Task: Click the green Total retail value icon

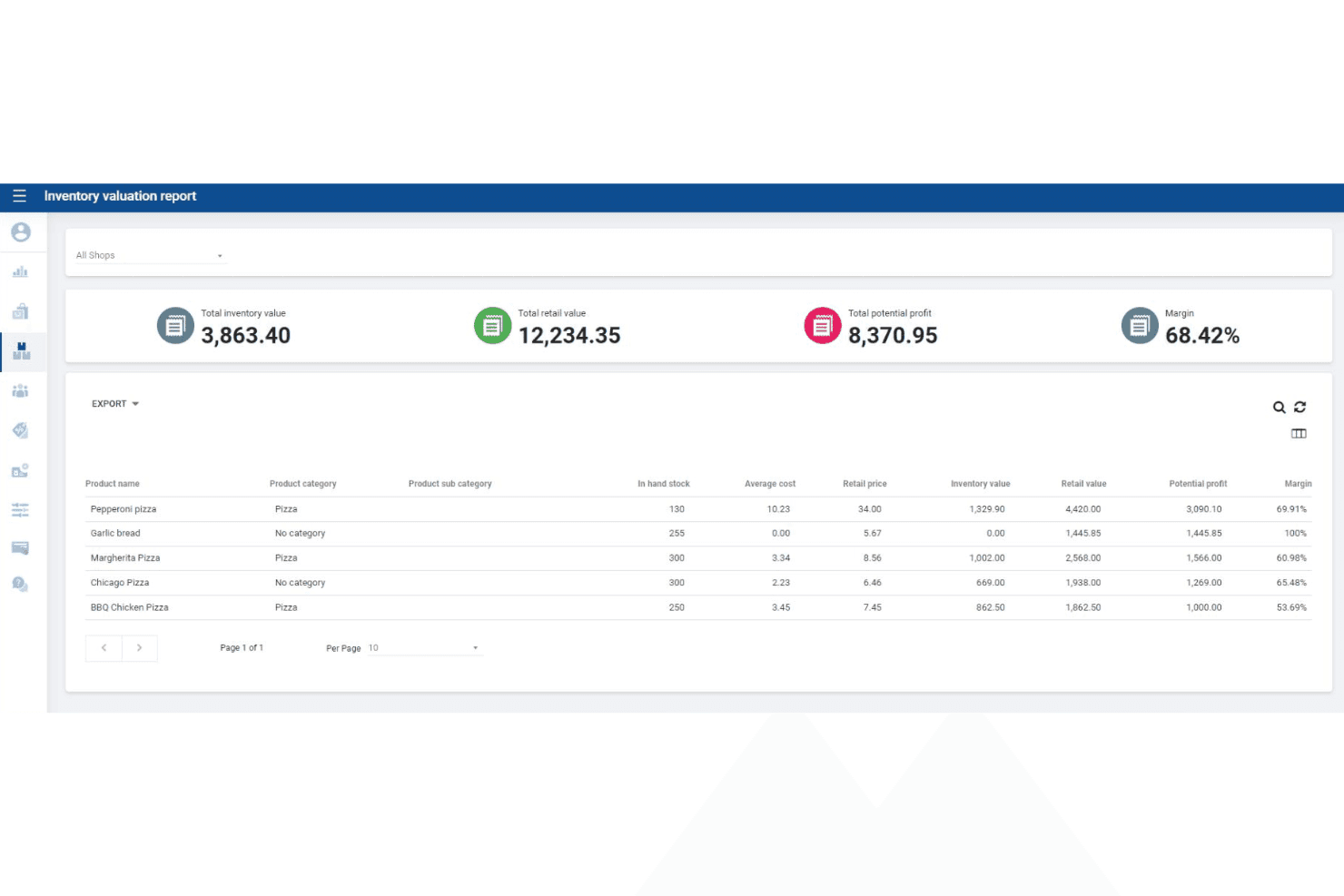Action: 492,326
